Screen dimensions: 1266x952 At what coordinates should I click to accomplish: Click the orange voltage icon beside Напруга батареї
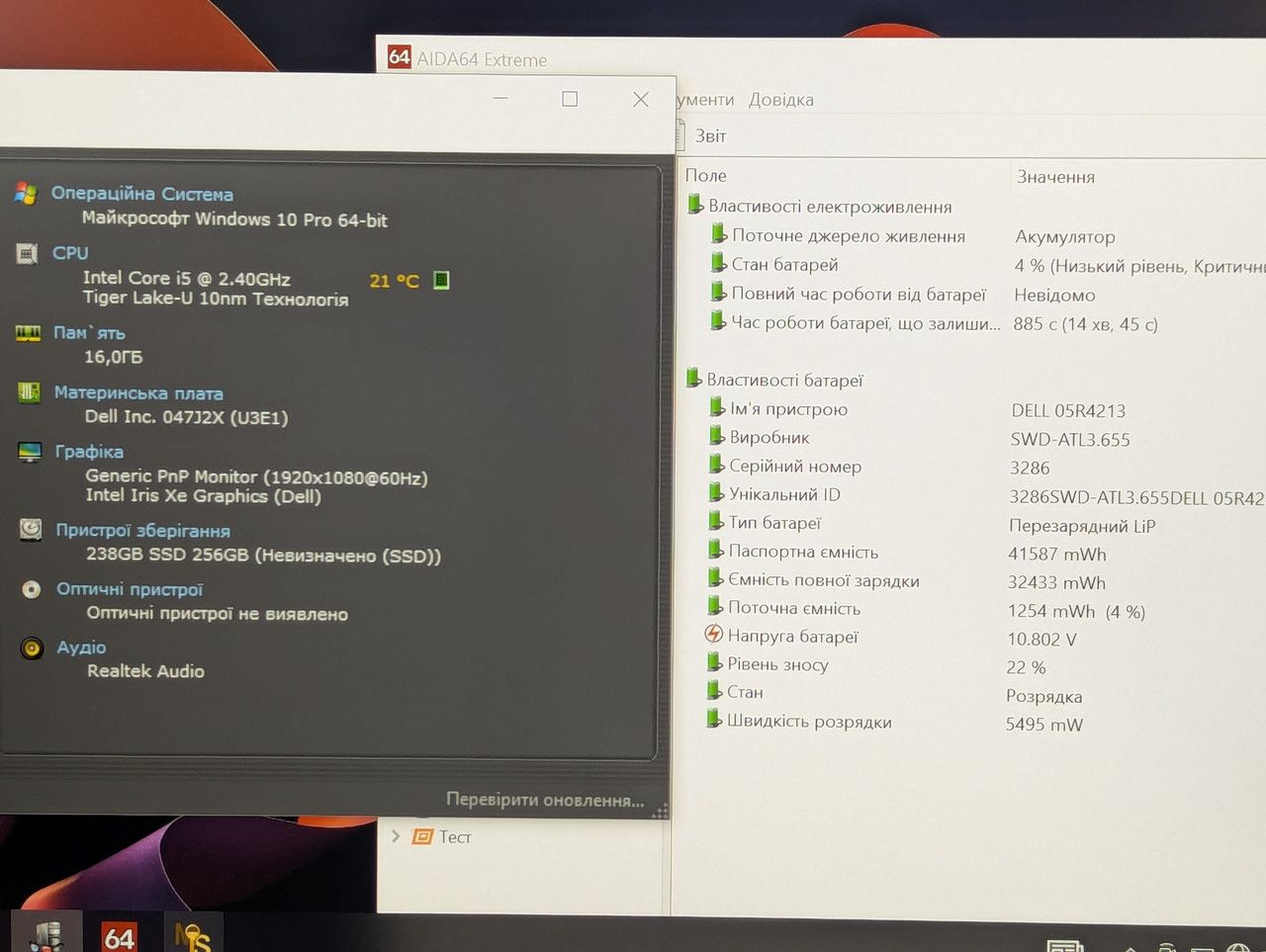[714, 635]
